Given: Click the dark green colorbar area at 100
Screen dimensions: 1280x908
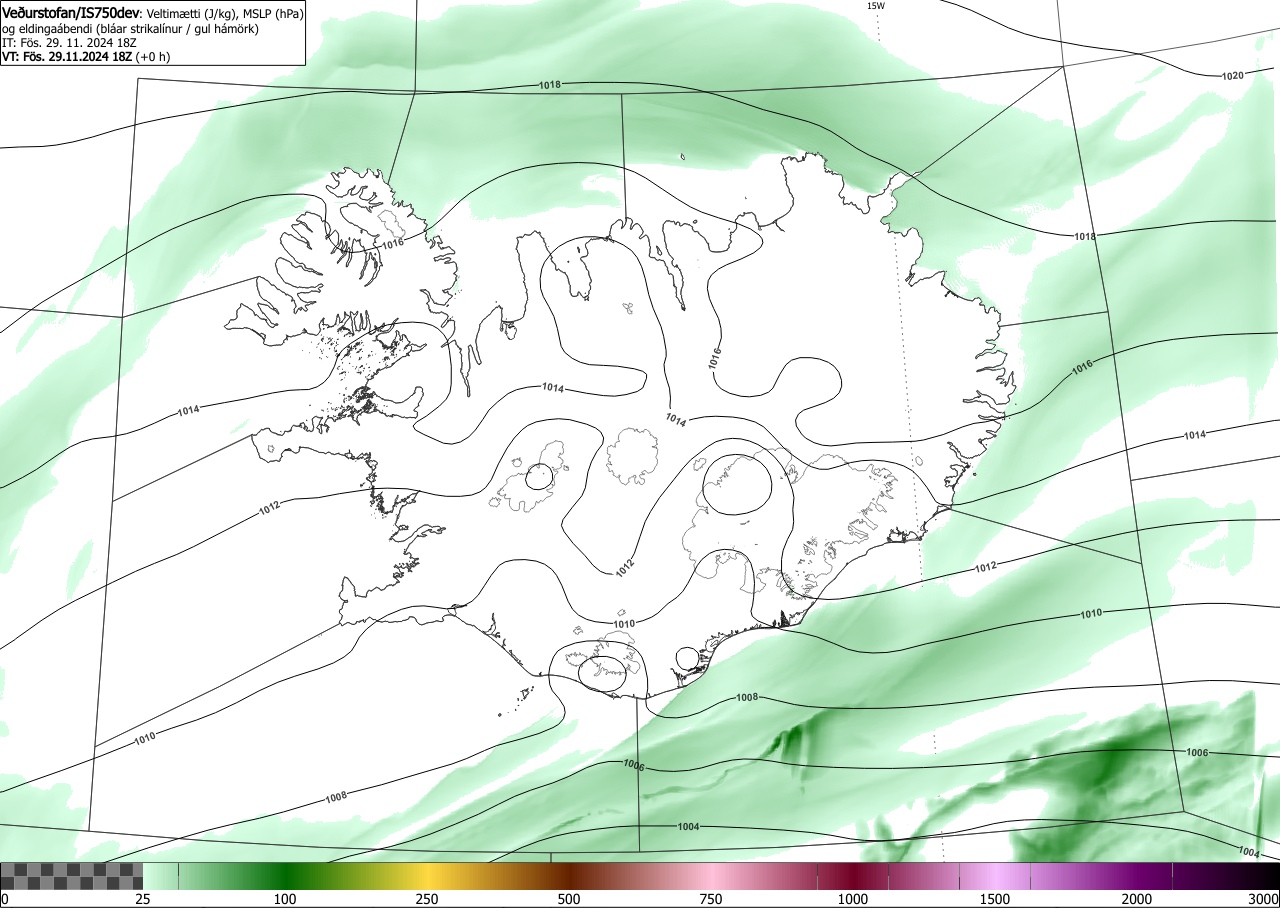Looking at the screenshot, I should tap(285, 876).
